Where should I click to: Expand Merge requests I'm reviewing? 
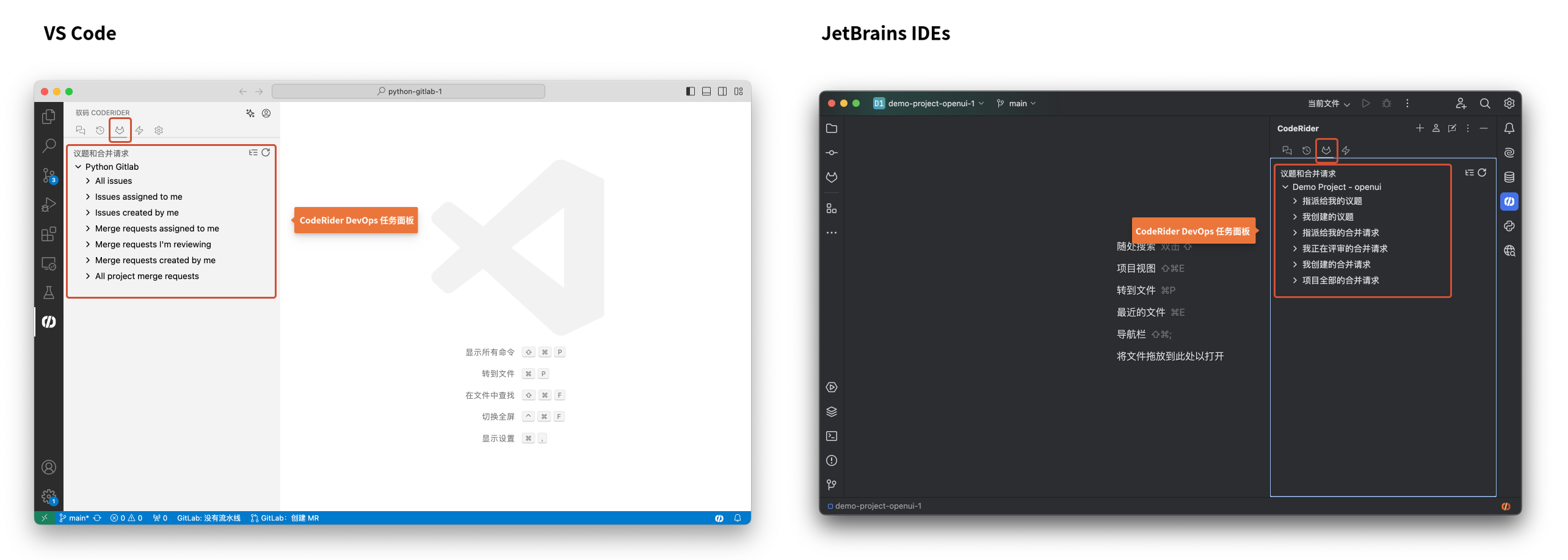click(x=88, y=244)
